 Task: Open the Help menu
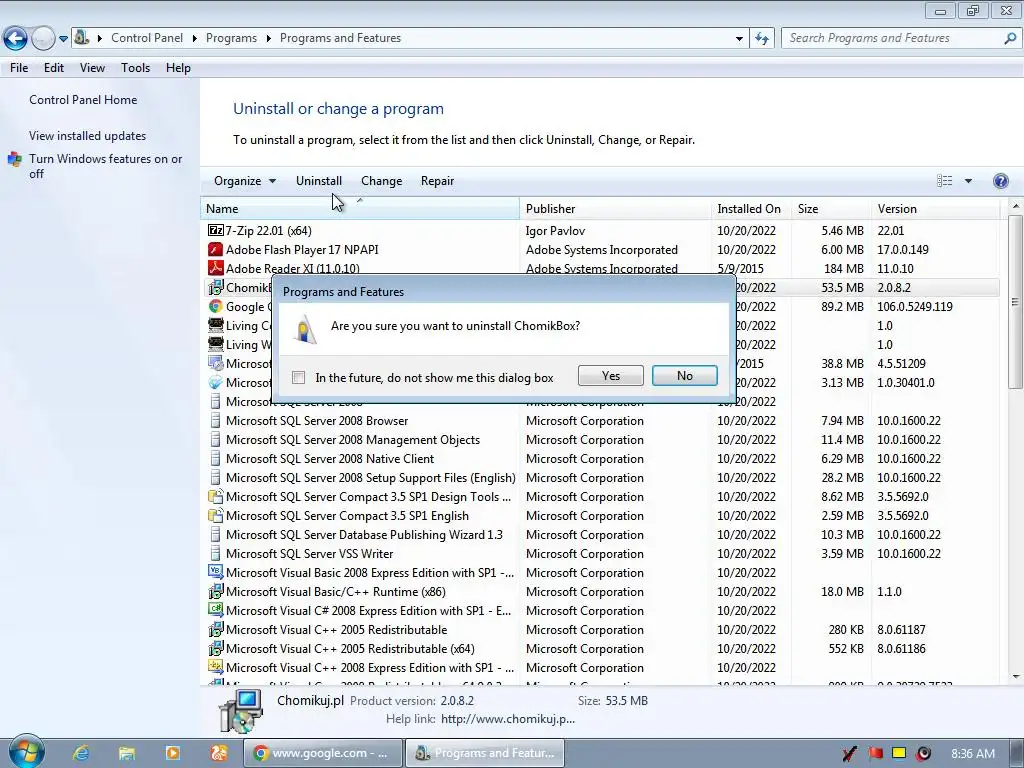click(x=178, y=68)
